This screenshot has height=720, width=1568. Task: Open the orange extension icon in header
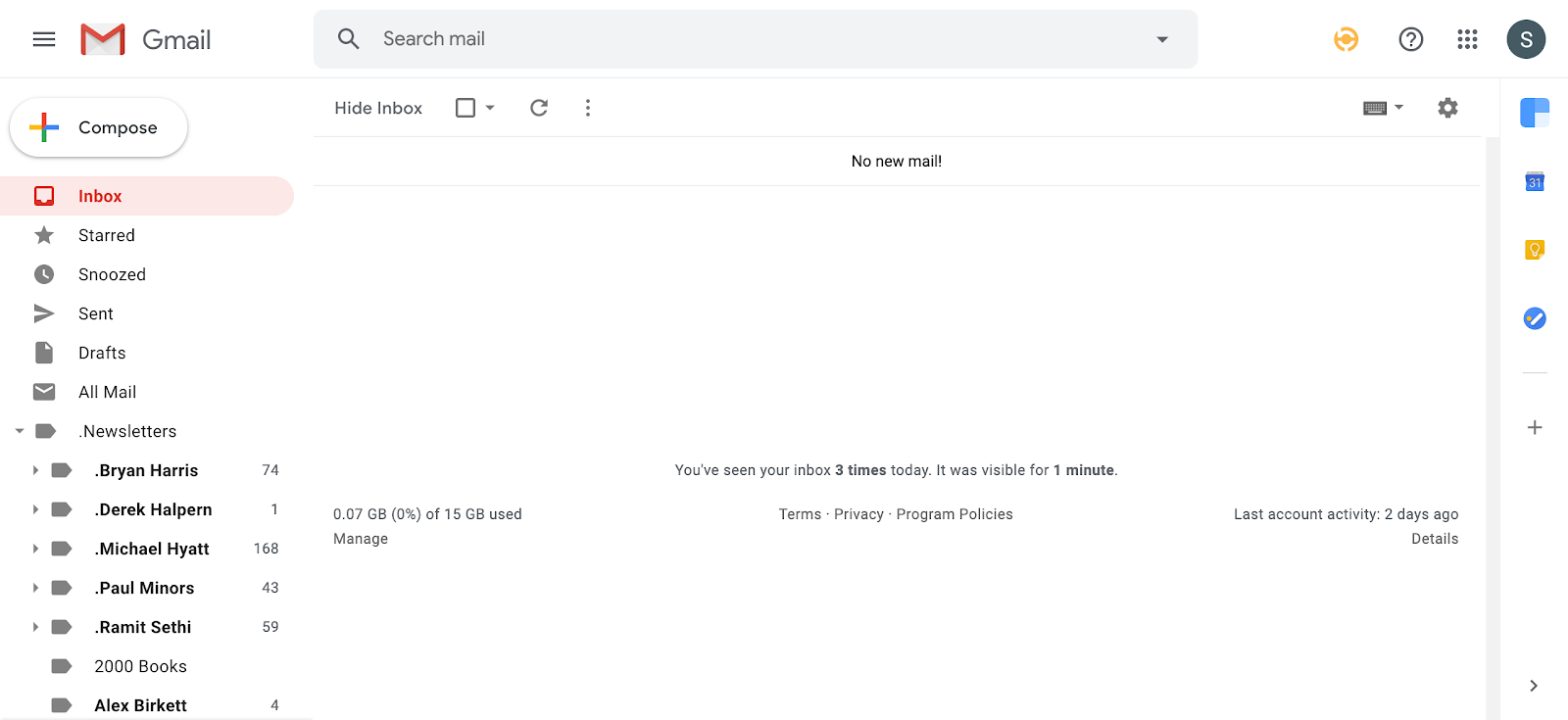pos(1346,39)
